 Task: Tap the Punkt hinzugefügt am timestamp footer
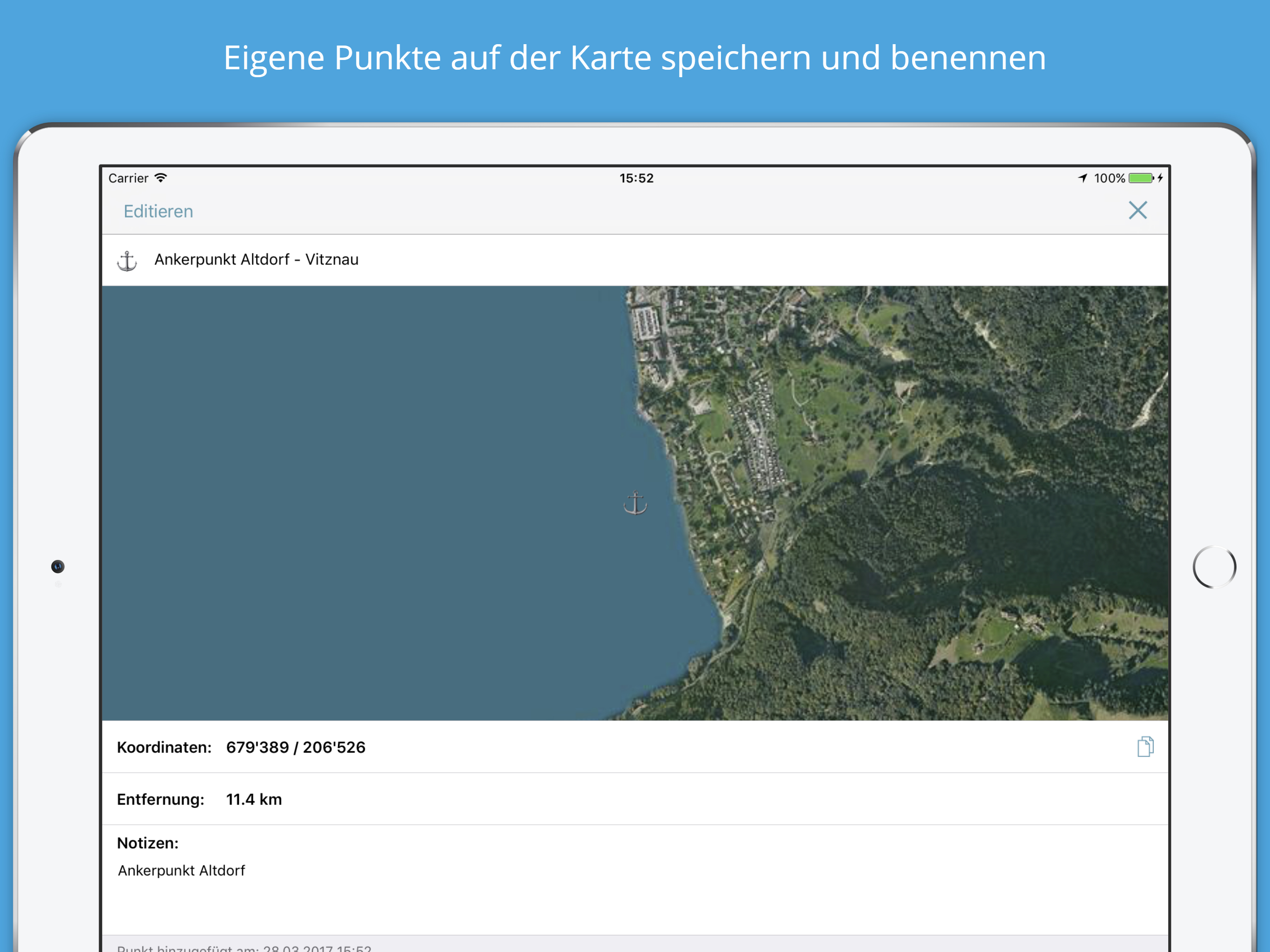(x=244, y=947)
